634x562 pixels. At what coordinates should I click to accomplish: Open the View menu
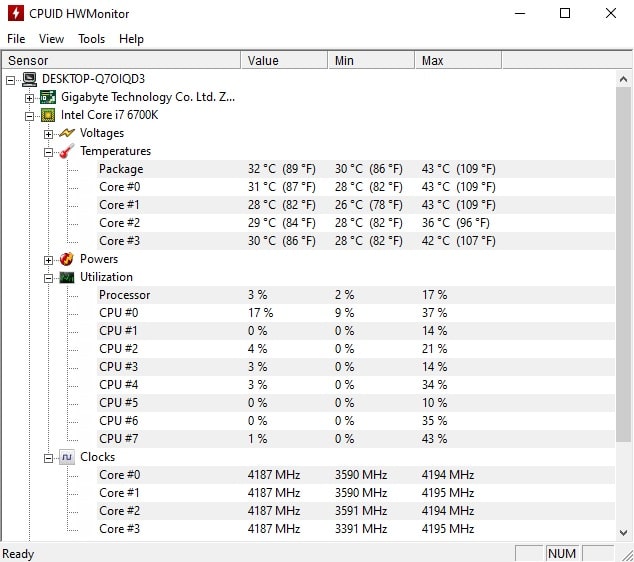point(51,39)
